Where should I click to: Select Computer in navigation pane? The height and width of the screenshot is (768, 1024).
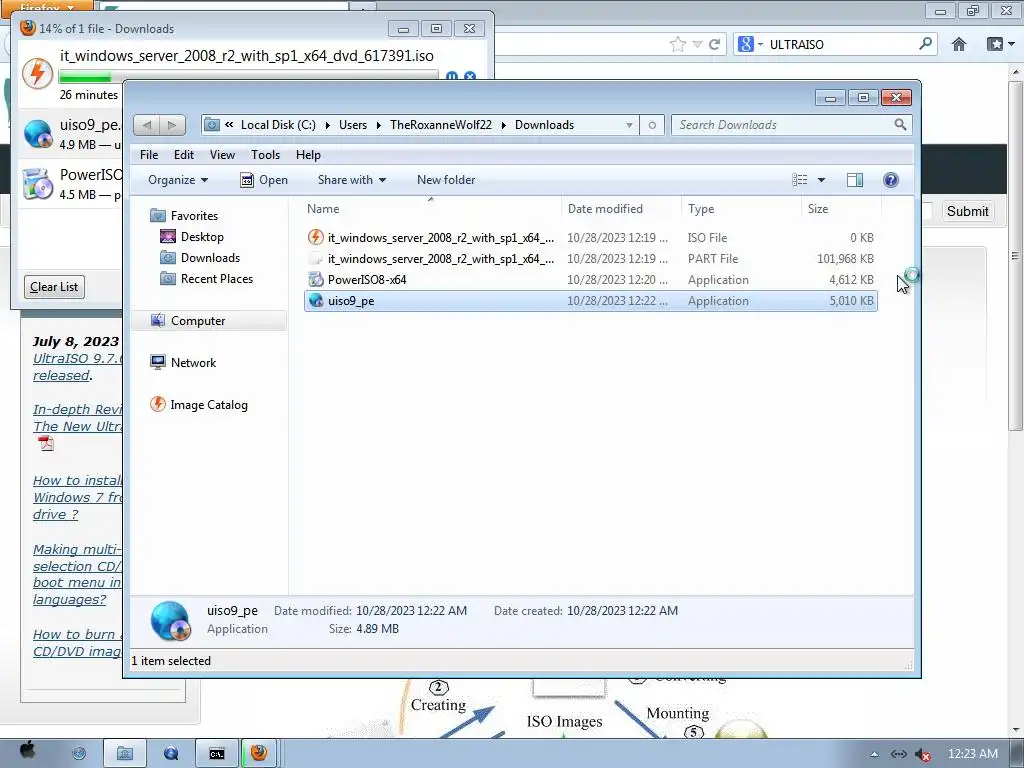tap(198, 321)
